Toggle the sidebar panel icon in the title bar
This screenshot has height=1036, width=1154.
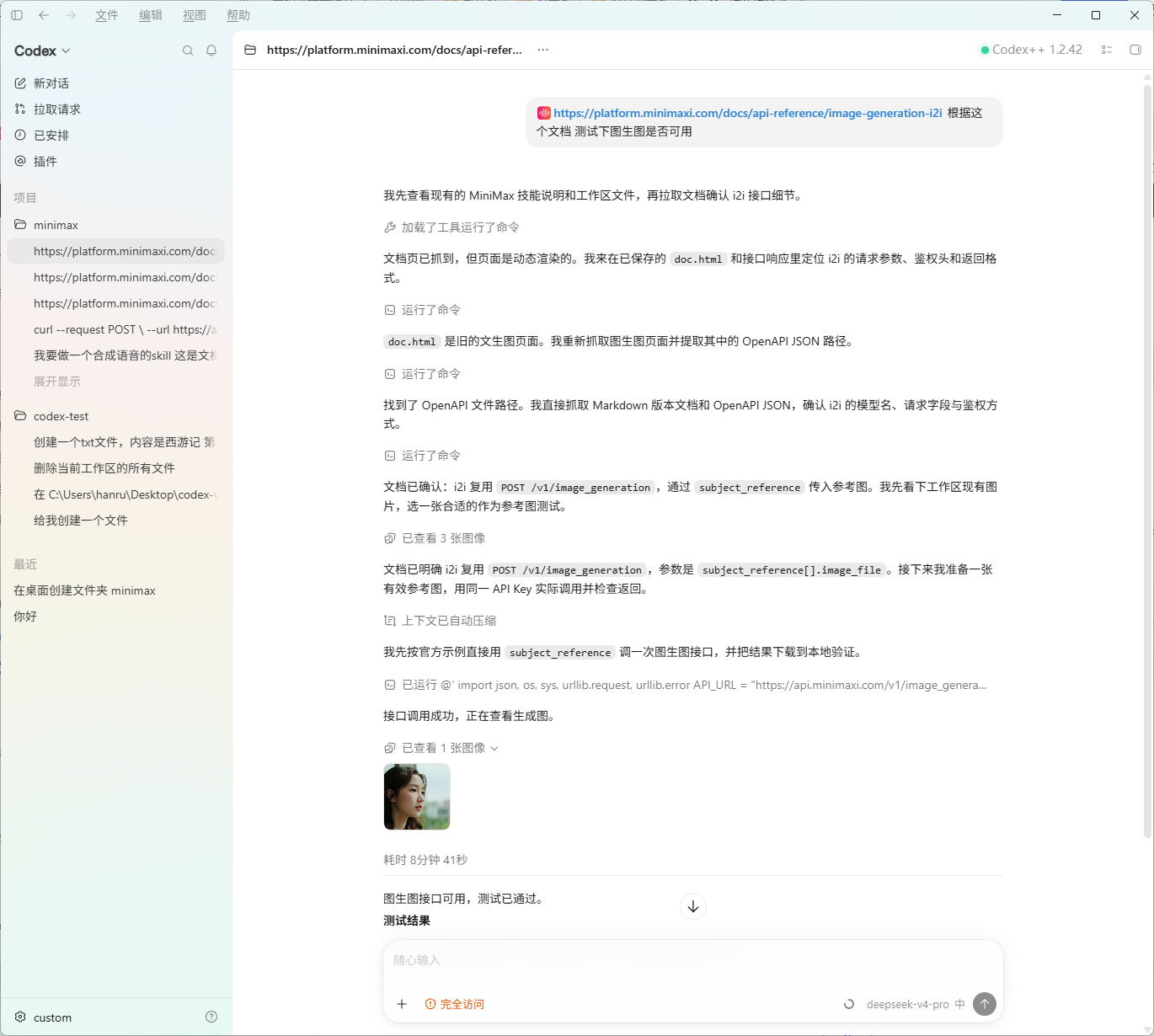point(17,15)
